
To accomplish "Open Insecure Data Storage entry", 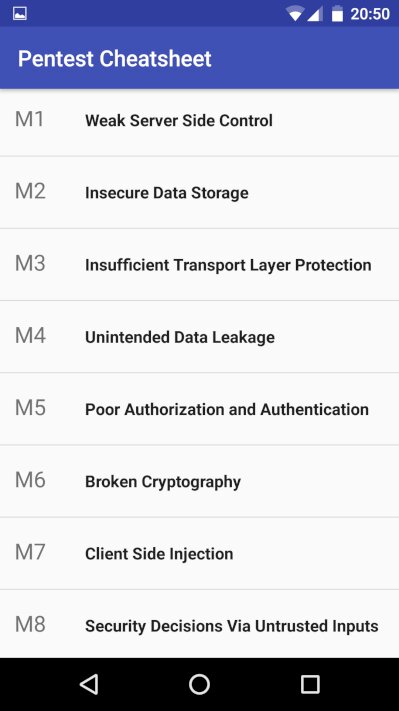I will tap(200, 193).
